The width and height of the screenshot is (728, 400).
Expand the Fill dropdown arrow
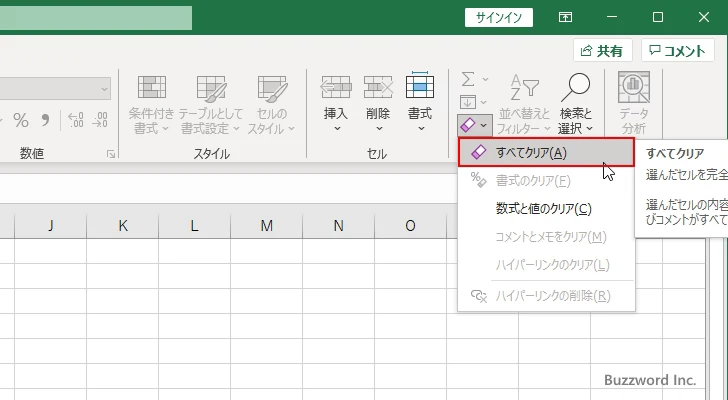tap(483, 102)
